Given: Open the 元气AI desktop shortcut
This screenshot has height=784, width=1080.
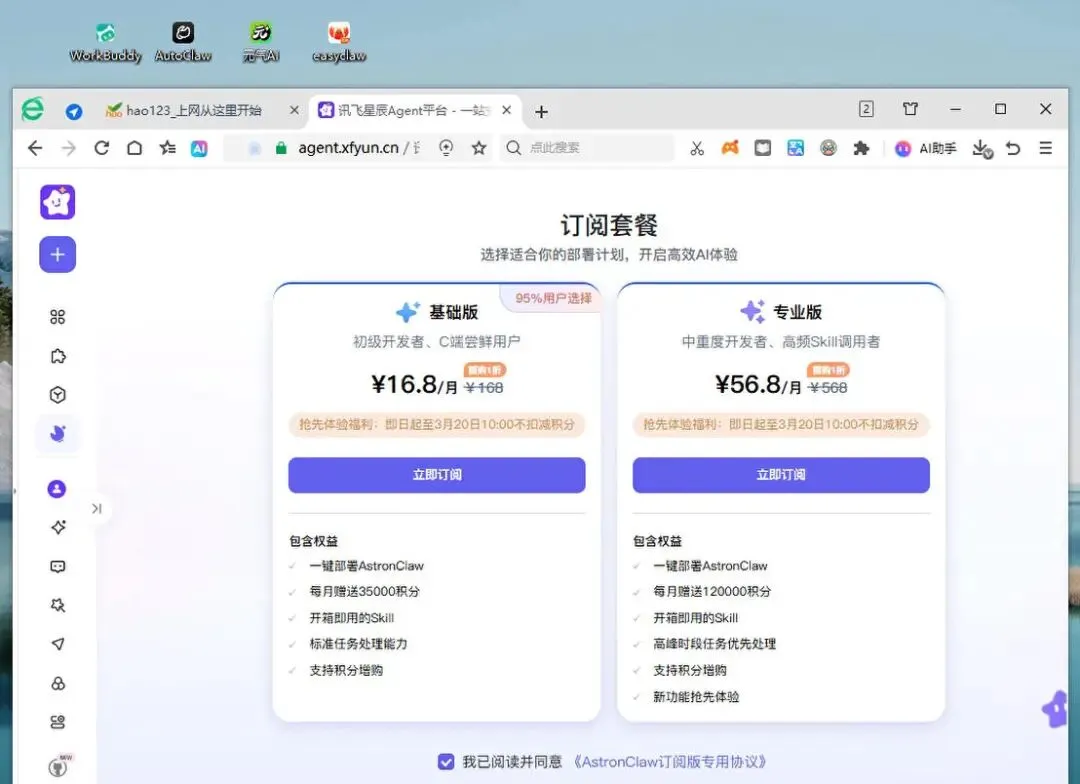Looking at the screenshot, I should tap(261, 43).
